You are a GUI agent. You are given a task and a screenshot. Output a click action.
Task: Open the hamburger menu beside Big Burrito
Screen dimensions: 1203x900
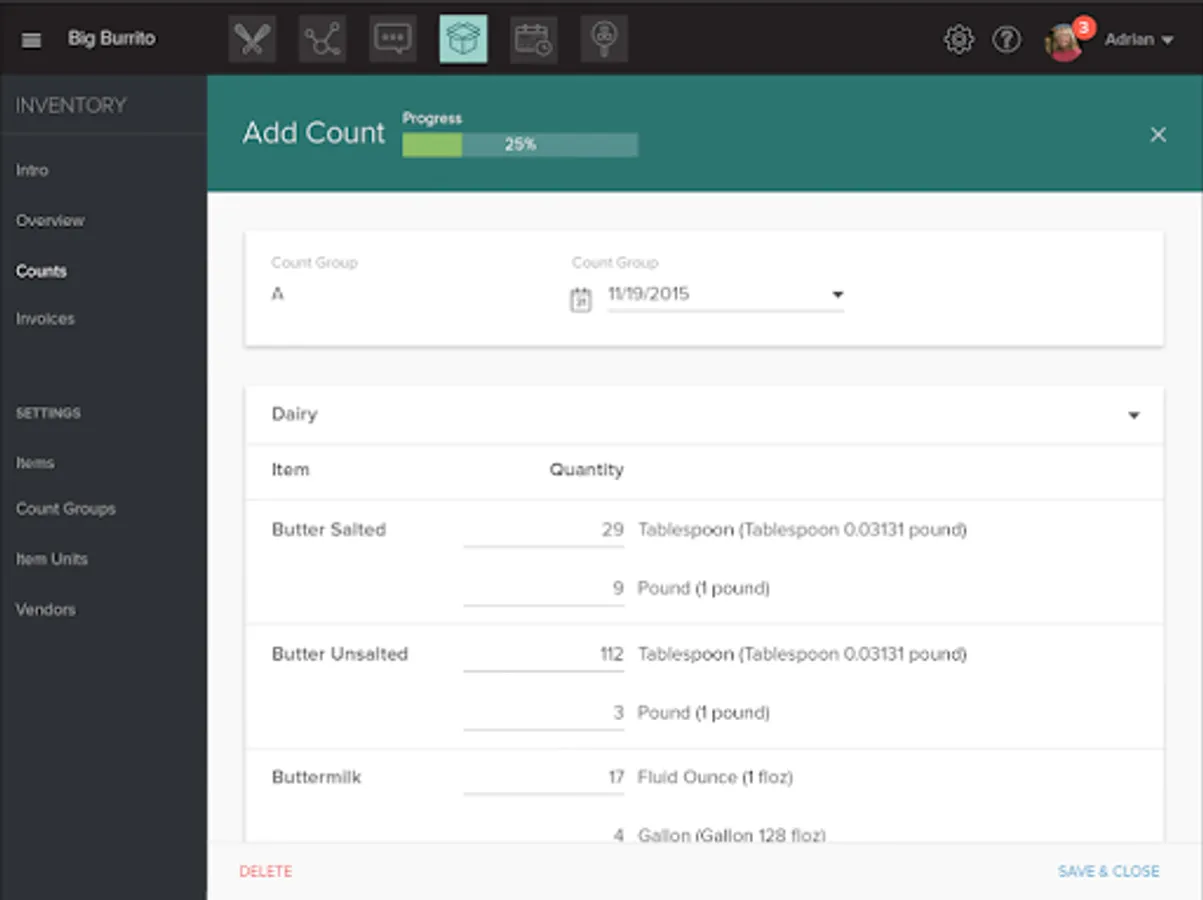tap(31, 40)
